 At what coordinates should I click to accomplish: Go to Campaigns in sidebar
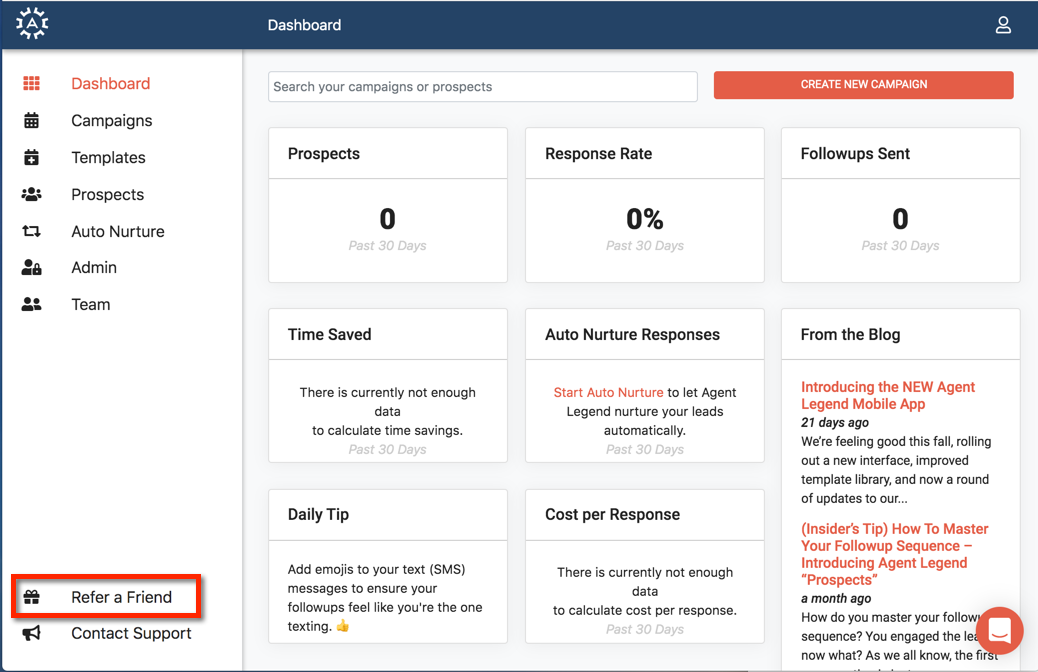(x=112, y=121)
